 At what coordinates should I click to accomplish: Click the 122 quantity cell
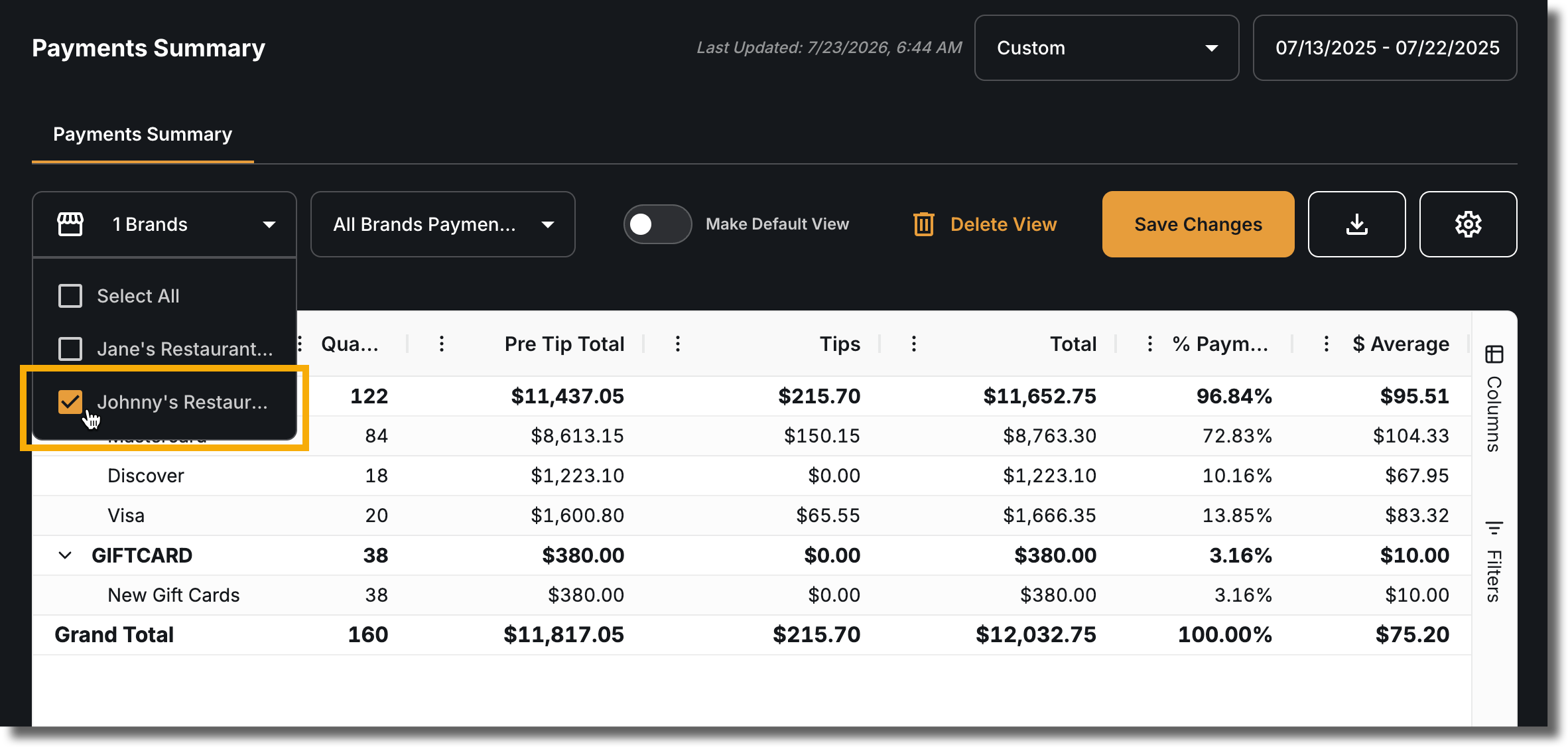point(369,396)
